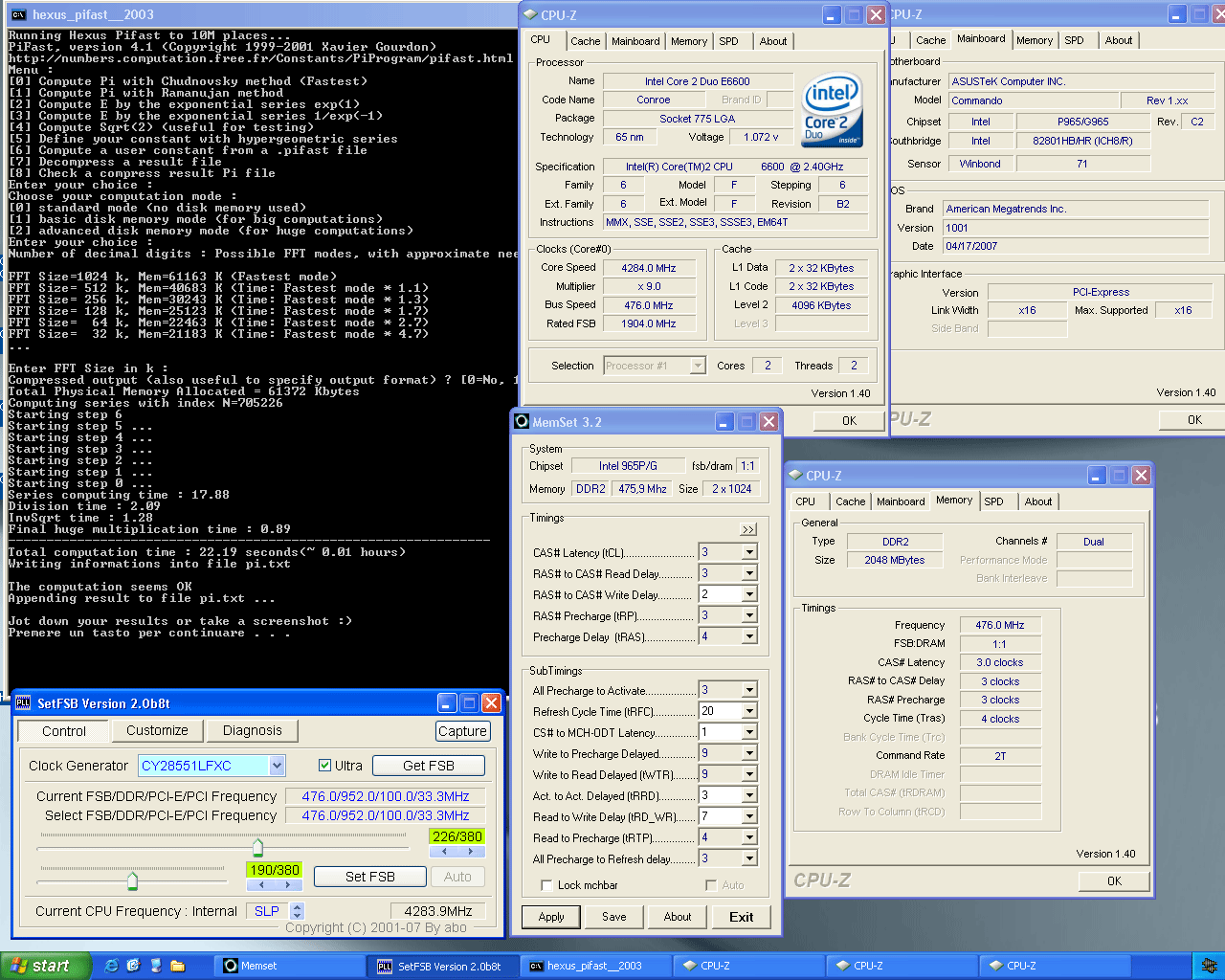The height and width of the screenshot is (980, 1225).
Task: Open the Refresh Cycle Time (tRFC) dropdown
Action: (749, 711)
